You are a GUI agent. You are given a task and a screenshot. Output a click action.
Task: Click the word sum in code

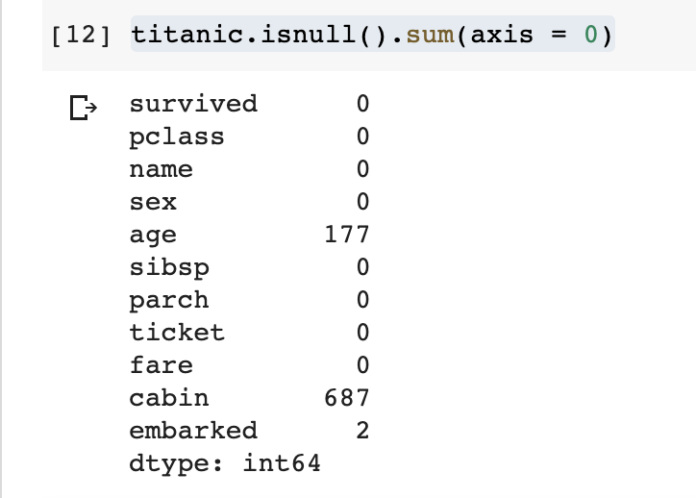coord(430,35)
